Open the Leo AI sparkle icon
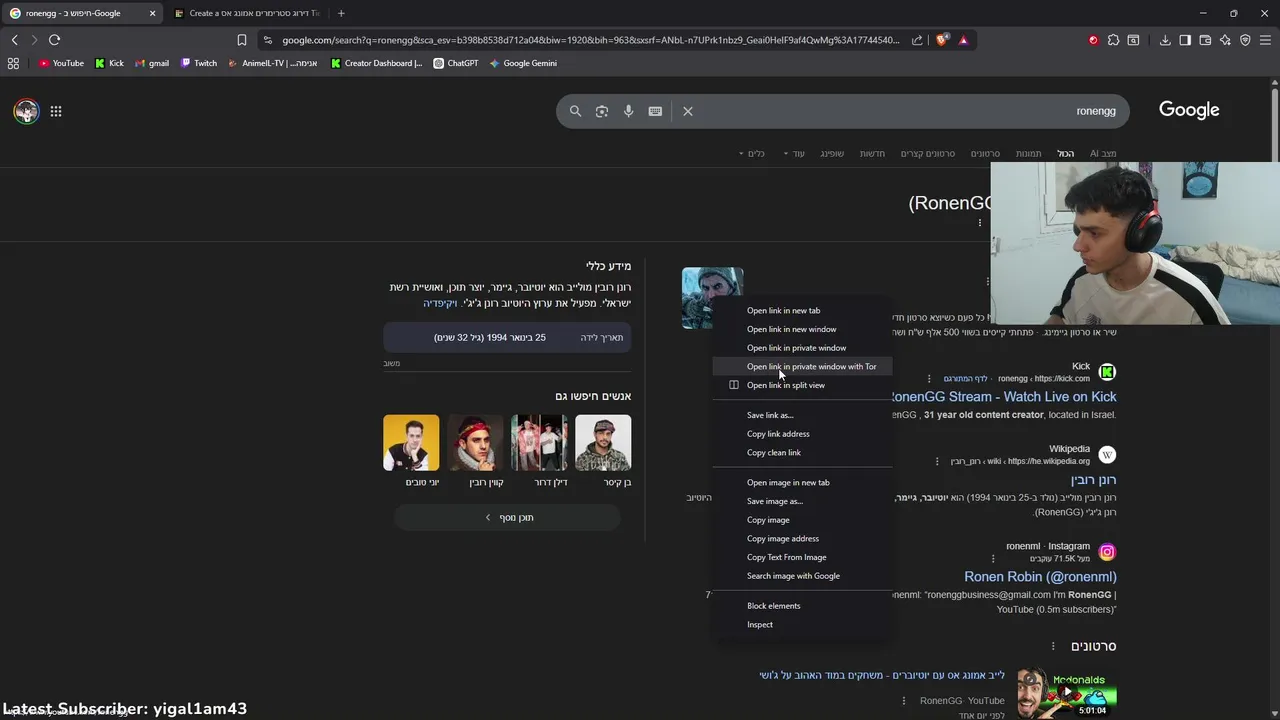Viewport: 1280px width, 720px height. point(1225,40)
